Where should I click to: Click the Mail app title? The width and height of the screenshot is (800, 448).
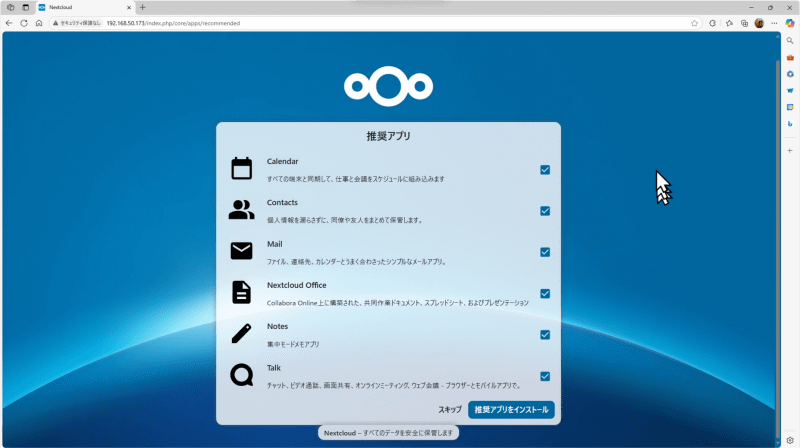pos(274,244)
